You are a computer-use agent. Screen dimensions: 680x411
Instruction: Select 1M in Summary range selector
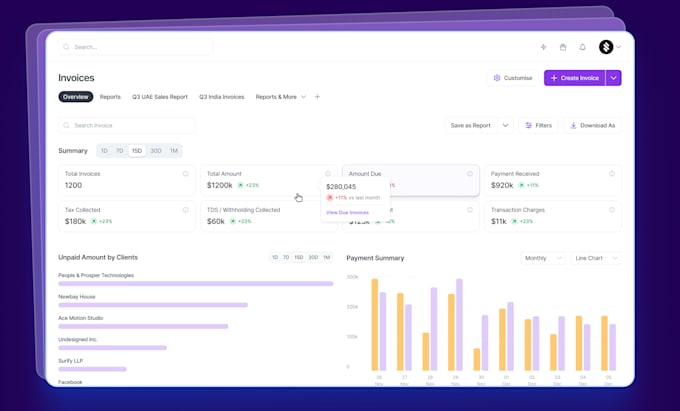pos(174,151)
